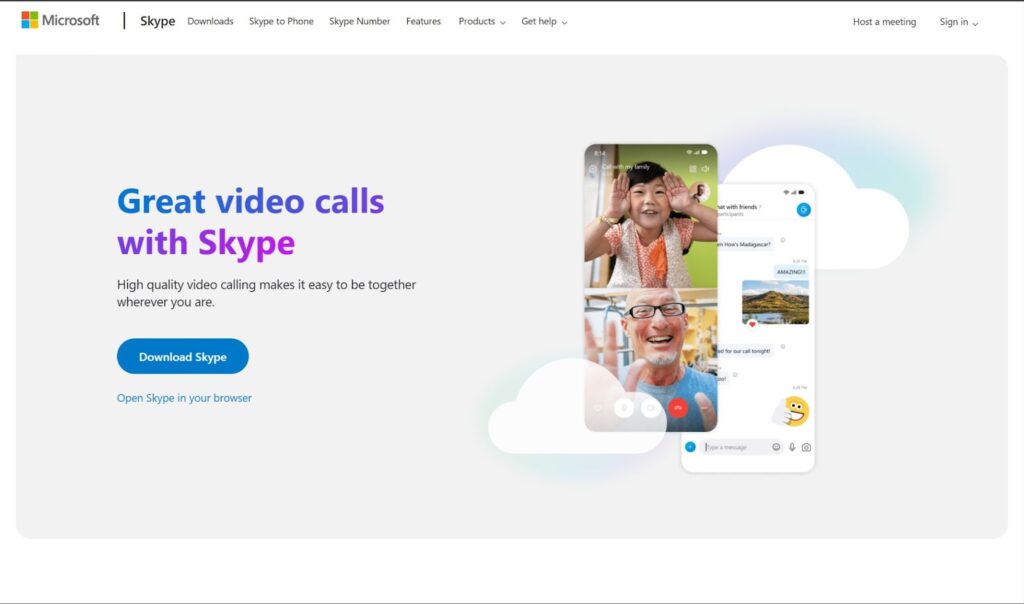Go to the Downloads page
1024x604 pixels.
(x=210, y=22)
